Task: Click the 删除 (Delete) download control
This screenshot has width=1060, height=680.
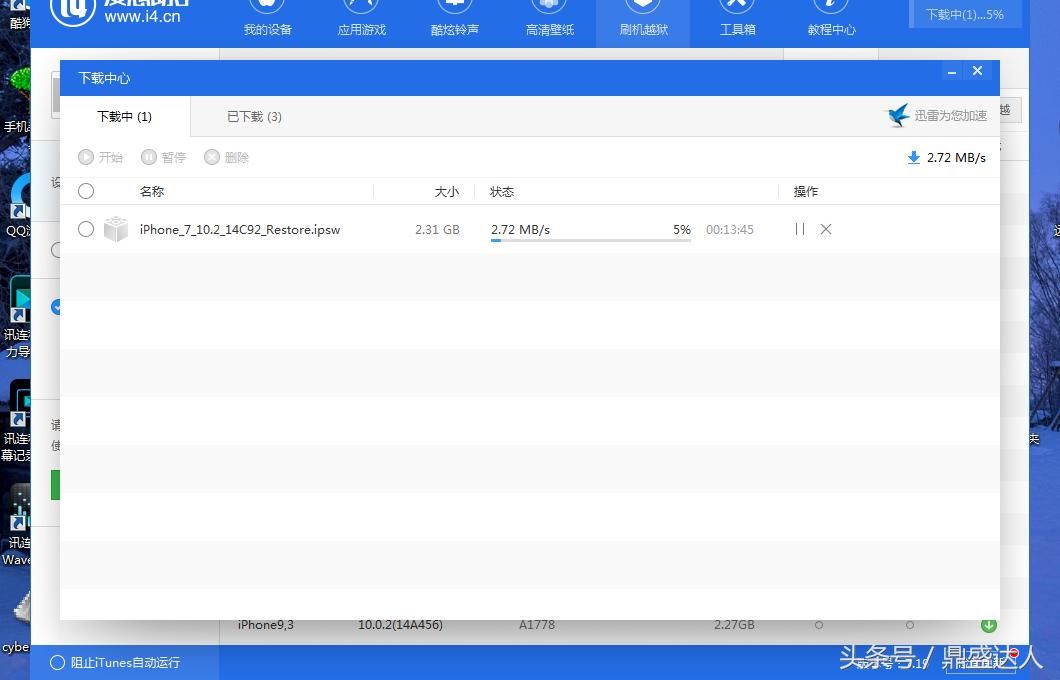Action: click(227, 157)
